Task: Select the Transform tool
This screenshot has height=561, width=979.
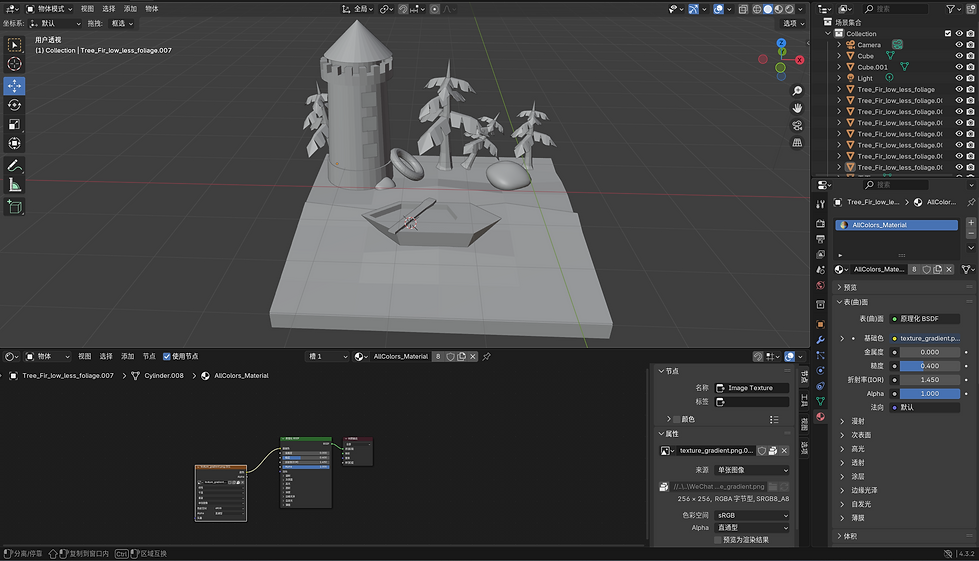Action: pos(14,143)
